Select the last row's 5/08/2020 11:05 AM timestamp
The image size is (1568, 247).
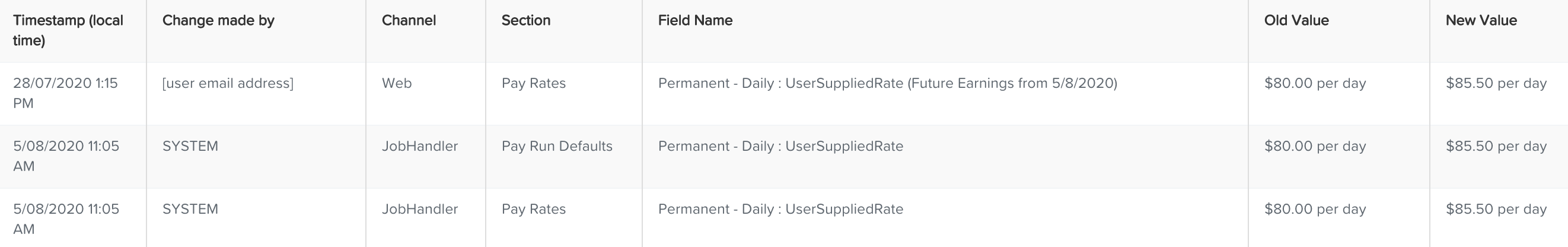click(66, 219)
